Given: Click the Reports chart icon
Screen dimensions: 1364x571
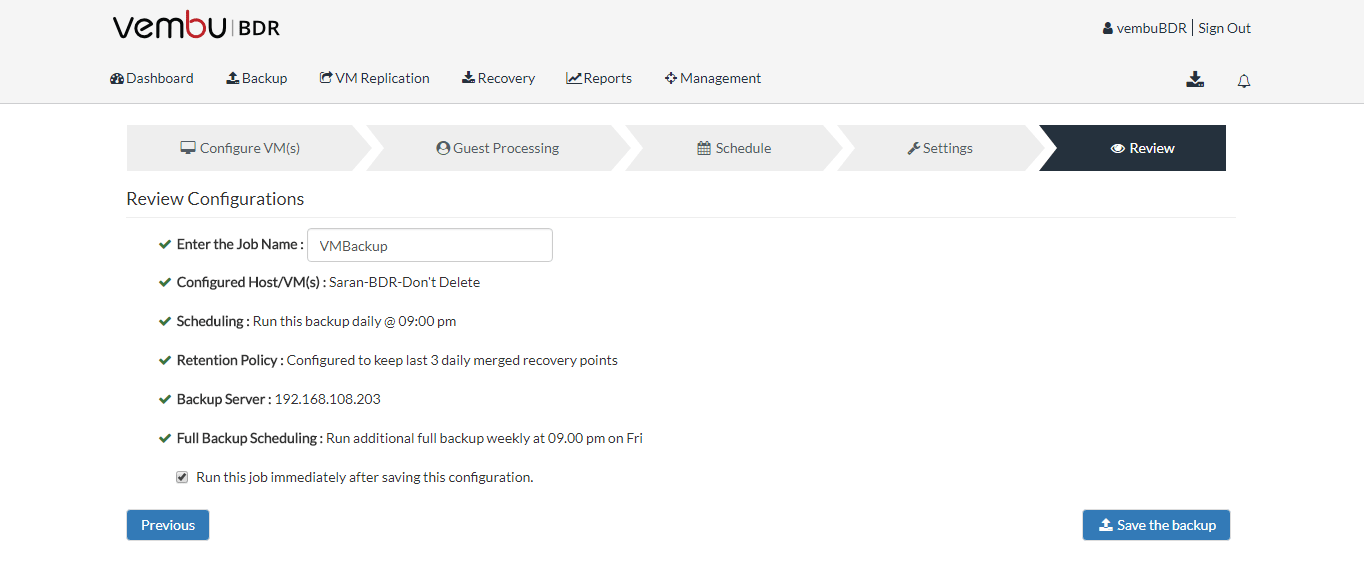Looking at the screenshot, I should (x=574, y=78).
